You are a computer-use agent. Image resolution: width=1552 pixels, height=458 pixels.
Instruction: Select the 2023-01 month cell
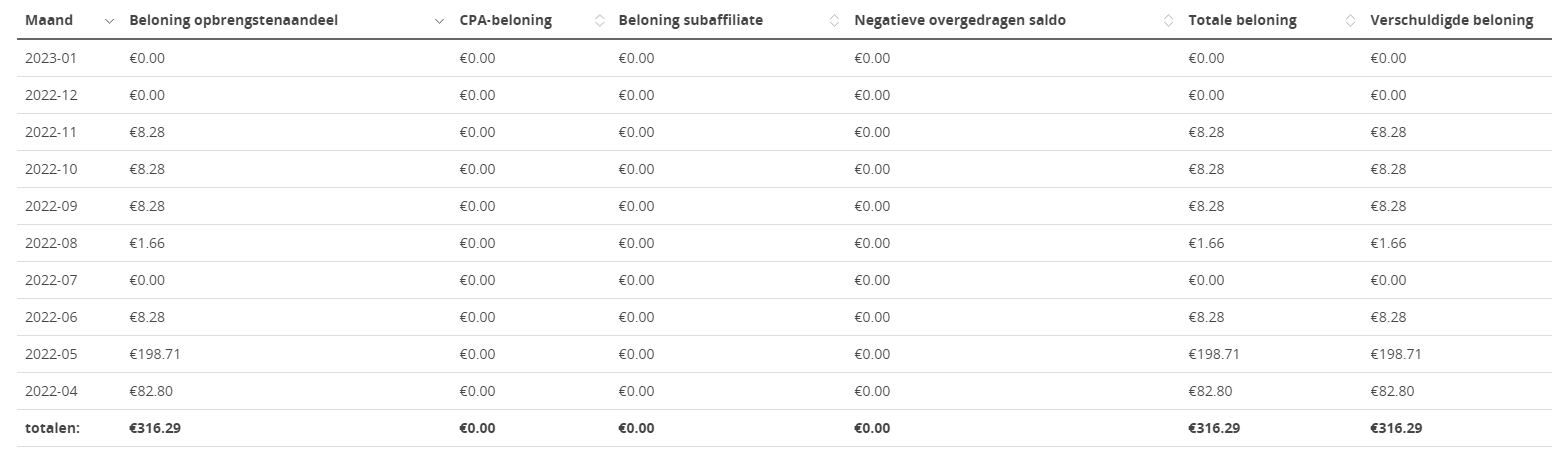(51, 58)
